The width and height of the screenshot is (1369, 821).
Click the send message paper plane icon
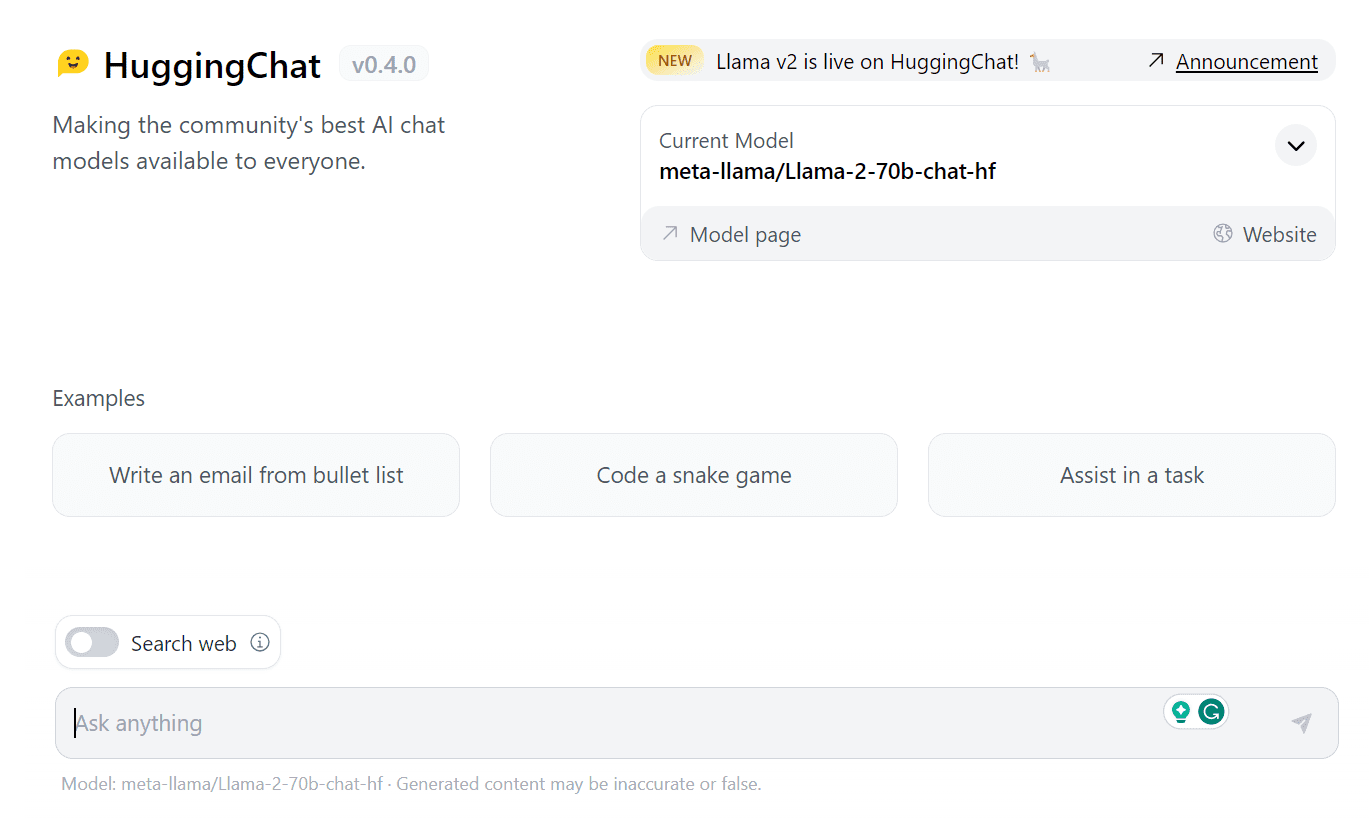tap(1301, 723)
